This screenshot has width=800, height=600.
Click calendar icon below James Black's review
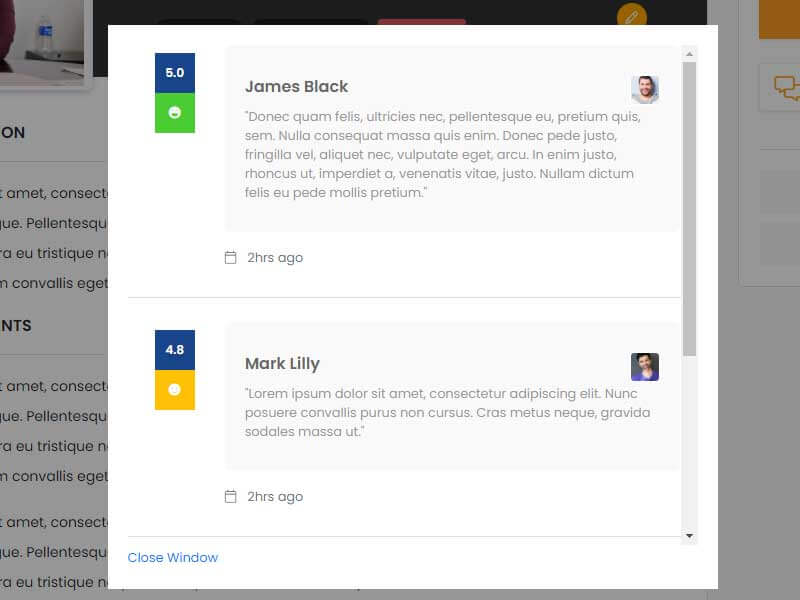pyautogui.click(x=231, y=258)
